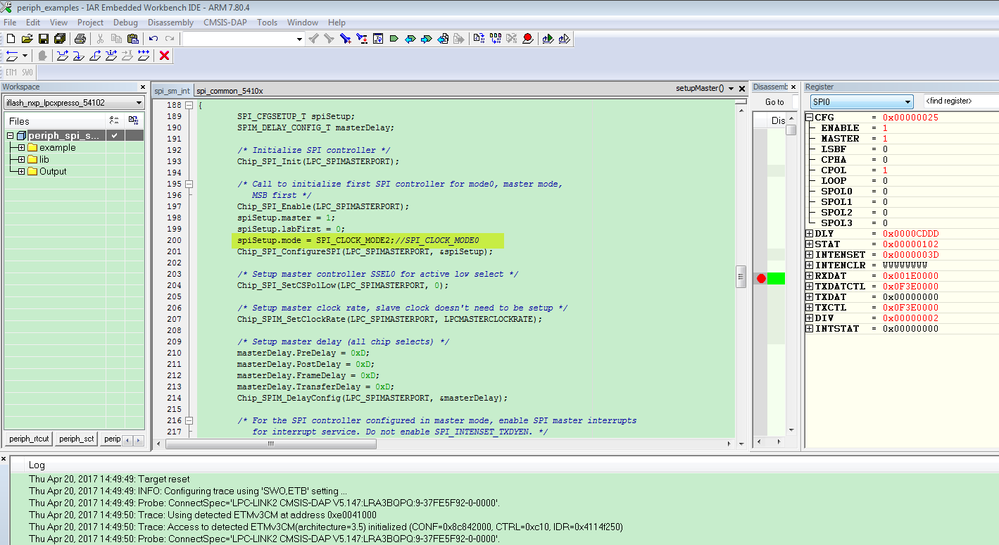Stop debugging with the red X icon
Image resolution: width=999 pixels, height=545 pixels.
[164, 56]
